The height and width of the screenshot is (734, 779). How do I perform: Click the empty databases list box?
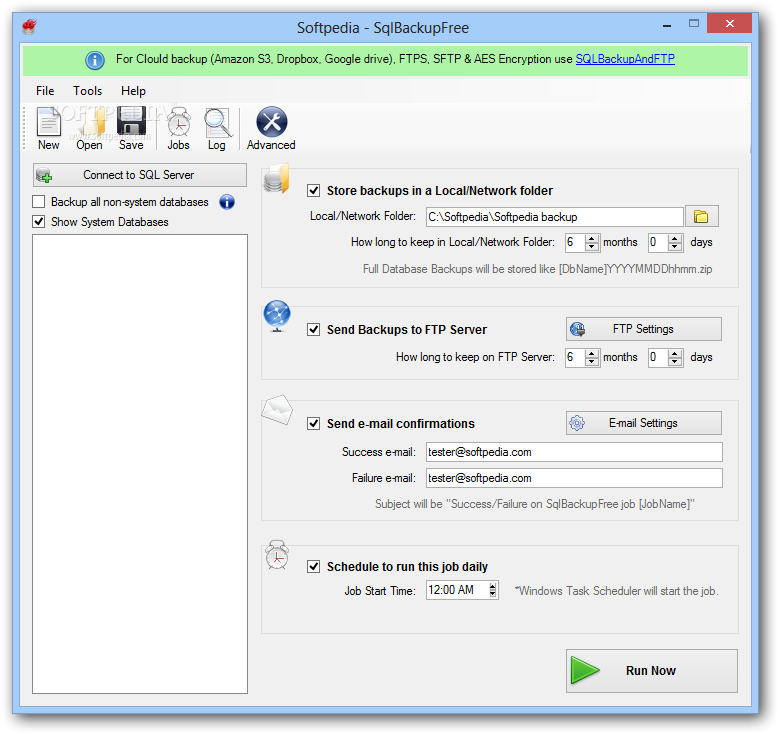[x=140, y=464]
